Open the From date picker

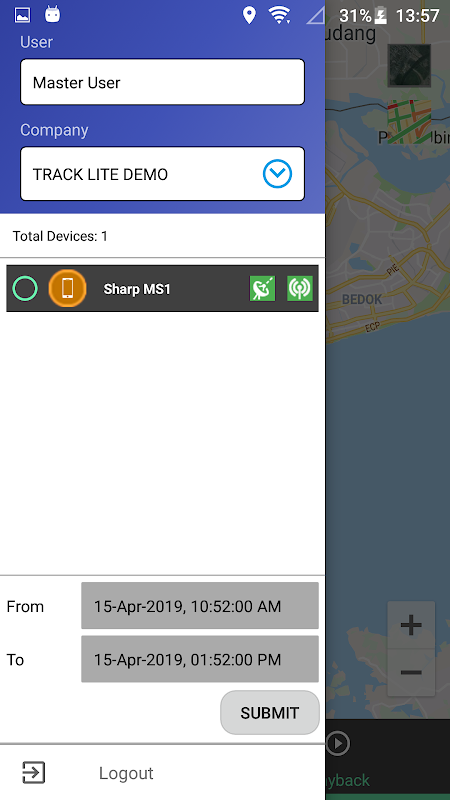[200, 606]
